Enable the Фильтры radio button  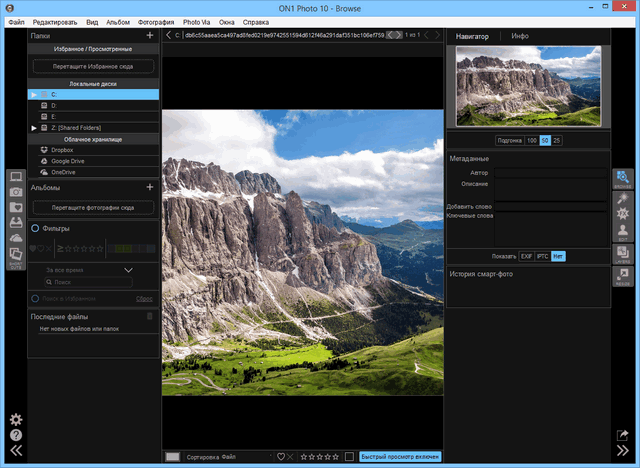36,229
